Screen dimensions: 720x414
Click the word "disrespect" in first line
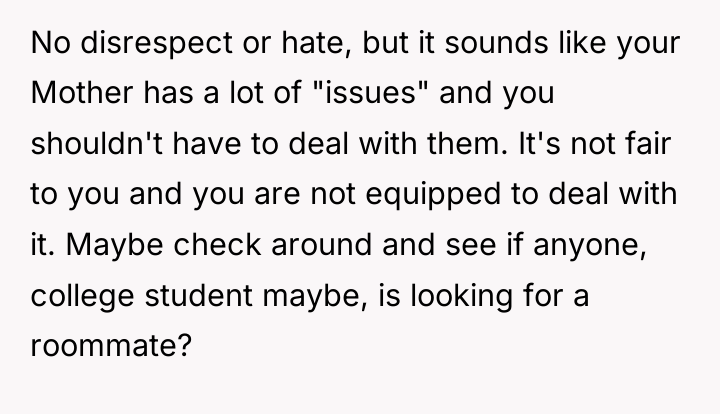coord(157,43)
